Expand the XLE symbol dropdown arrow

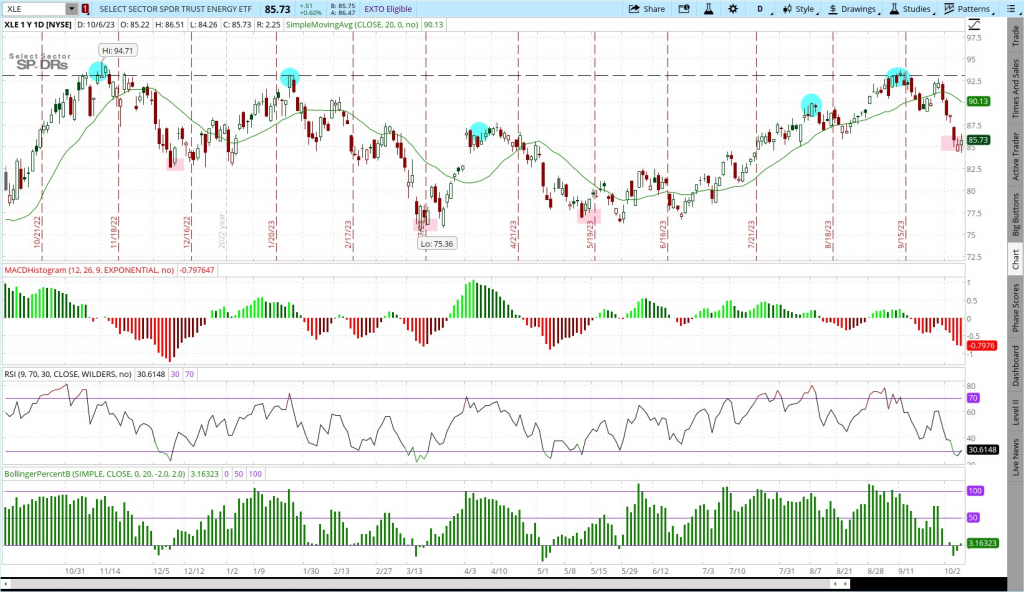tap(71, 9)
